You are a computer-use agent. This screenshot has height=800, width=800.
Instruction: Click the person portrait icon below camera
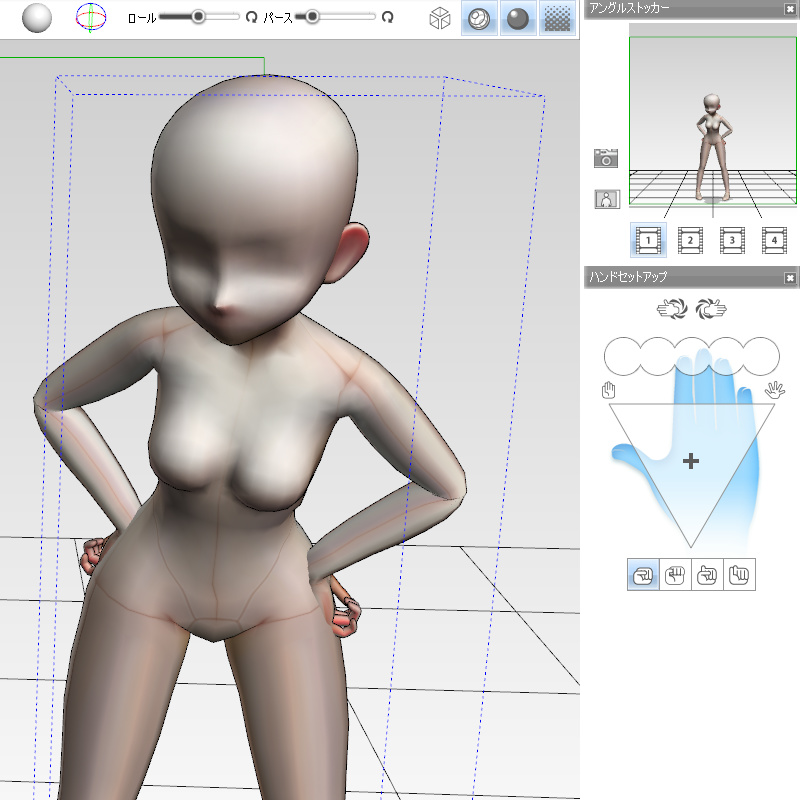point(606,198)
